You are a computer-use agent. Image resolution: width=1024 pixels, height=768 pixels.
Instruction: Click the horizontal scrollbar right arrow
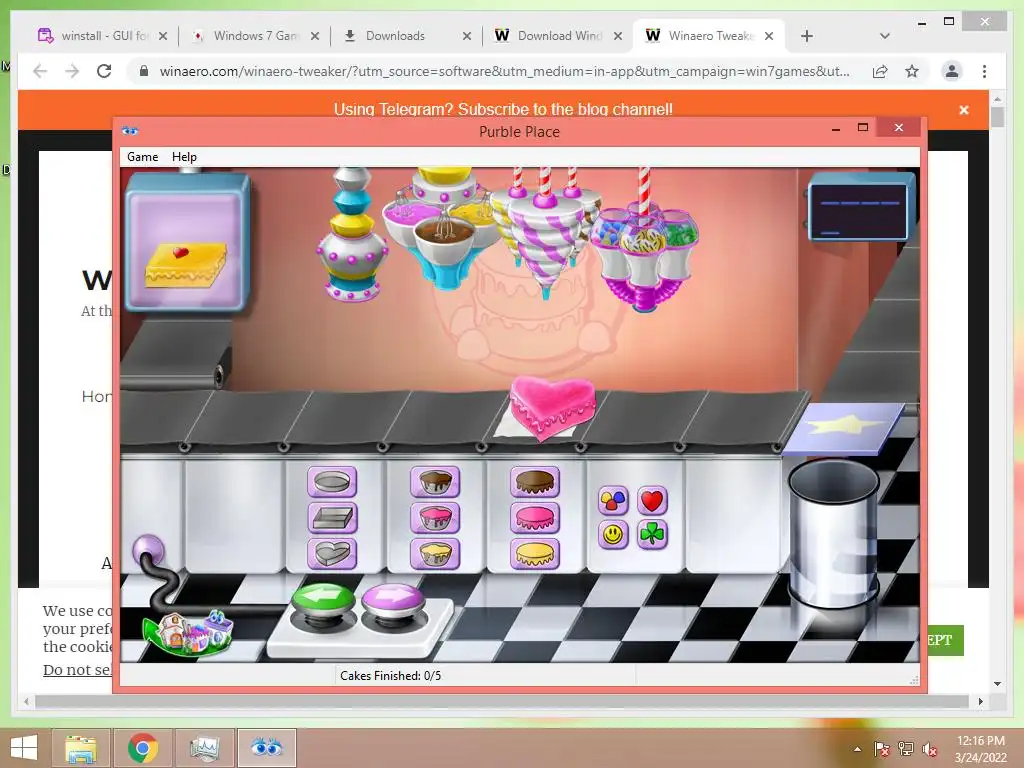(980, 701)
